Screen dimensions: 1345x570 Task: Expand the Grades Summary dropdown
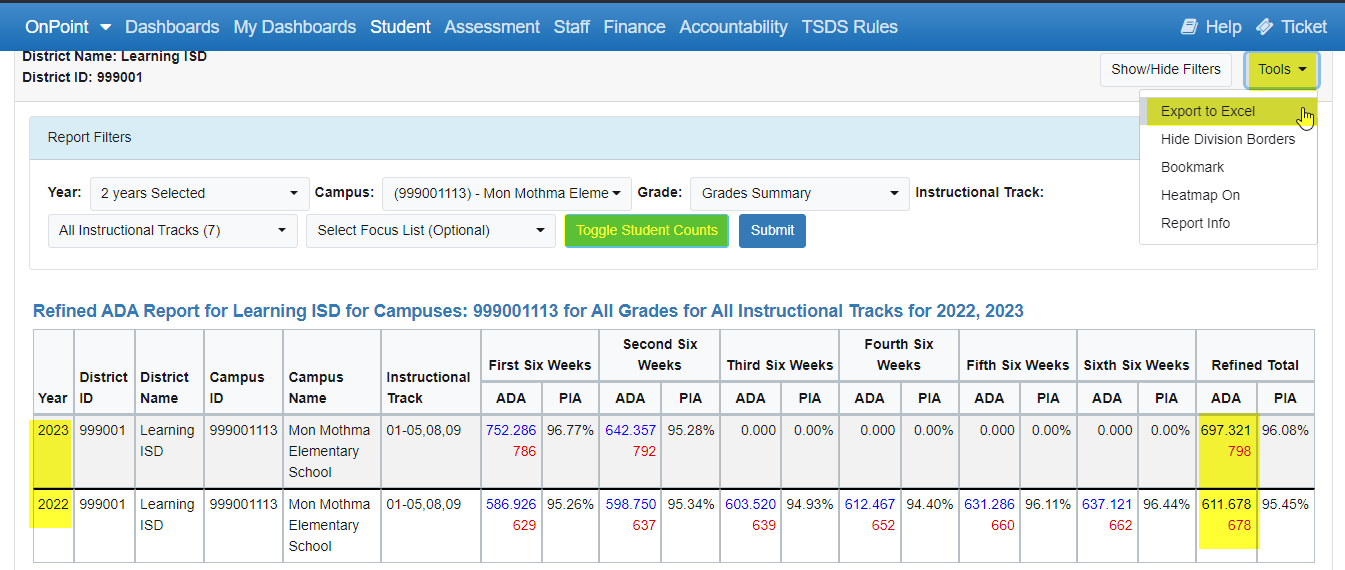click(799, 193)
